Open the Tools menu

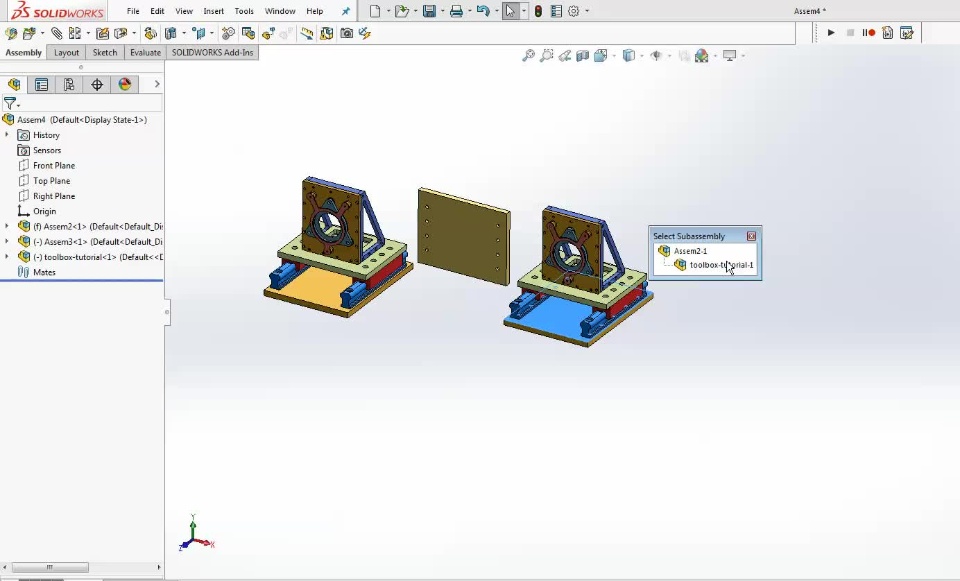coord(244,11)
